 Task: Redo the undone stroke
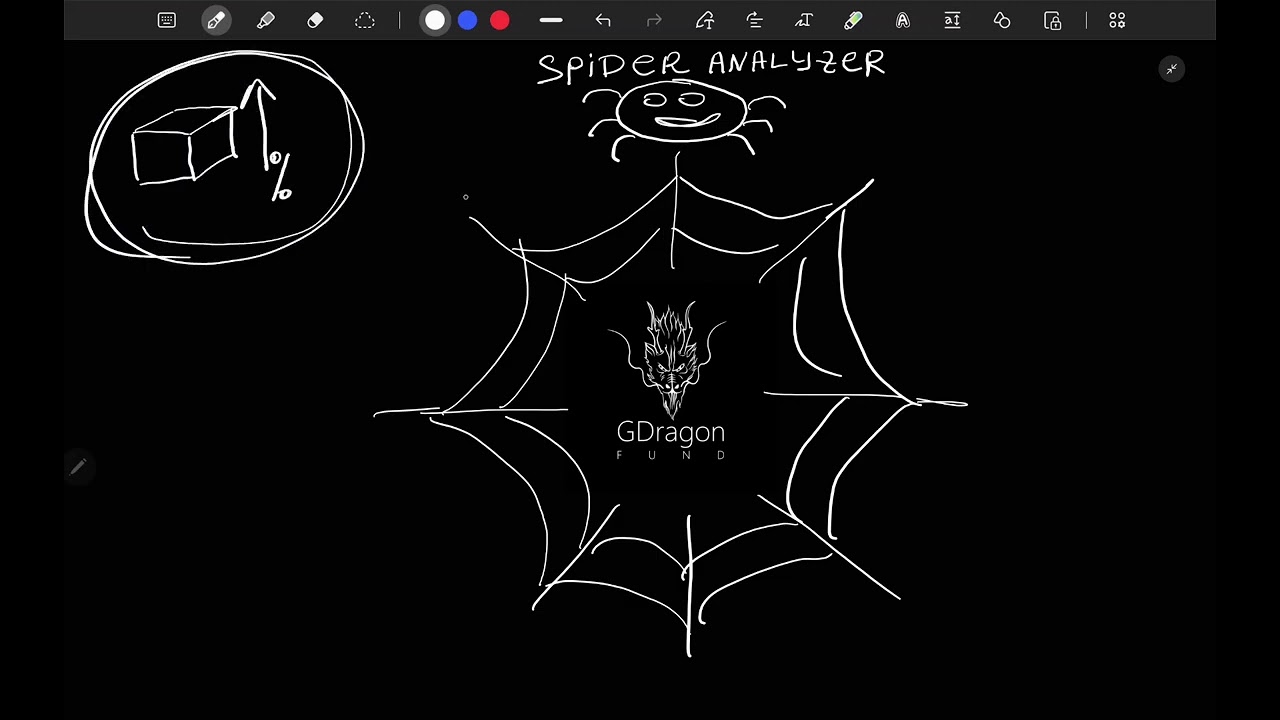point(655,20)
